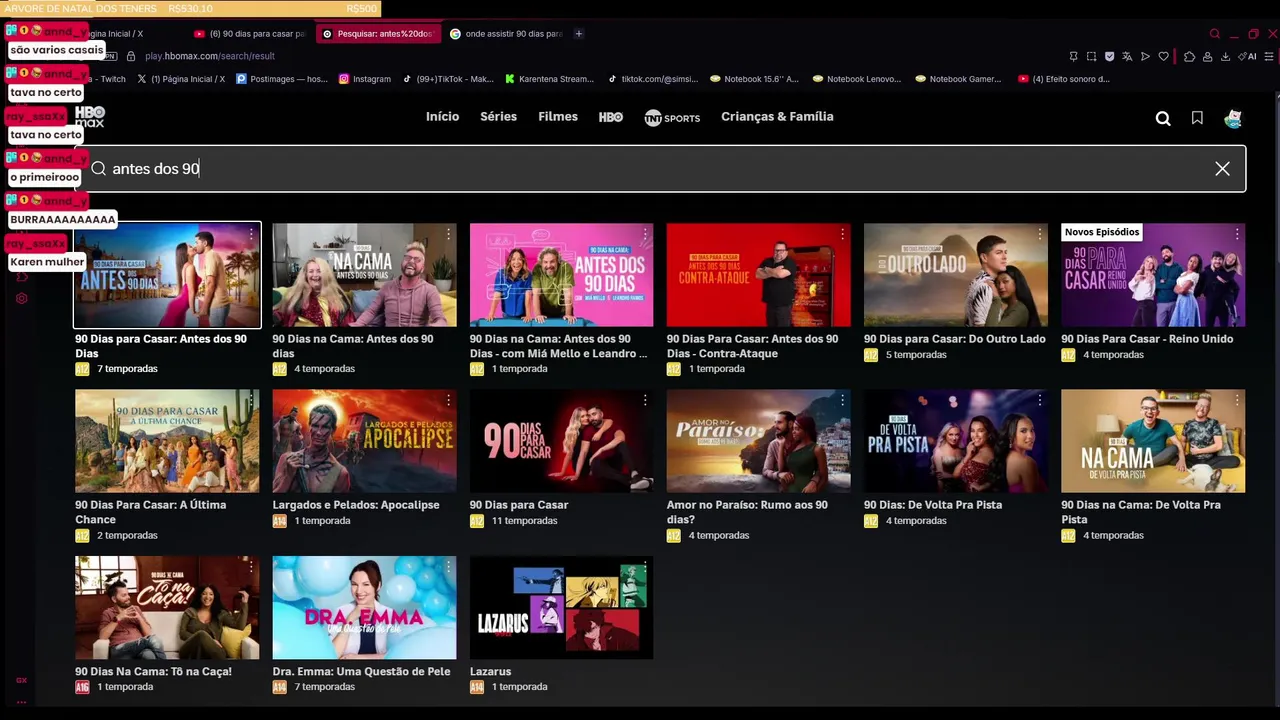Open new browser tab with plus button
The image size is (1280, 720).
(x=578, y=34)
